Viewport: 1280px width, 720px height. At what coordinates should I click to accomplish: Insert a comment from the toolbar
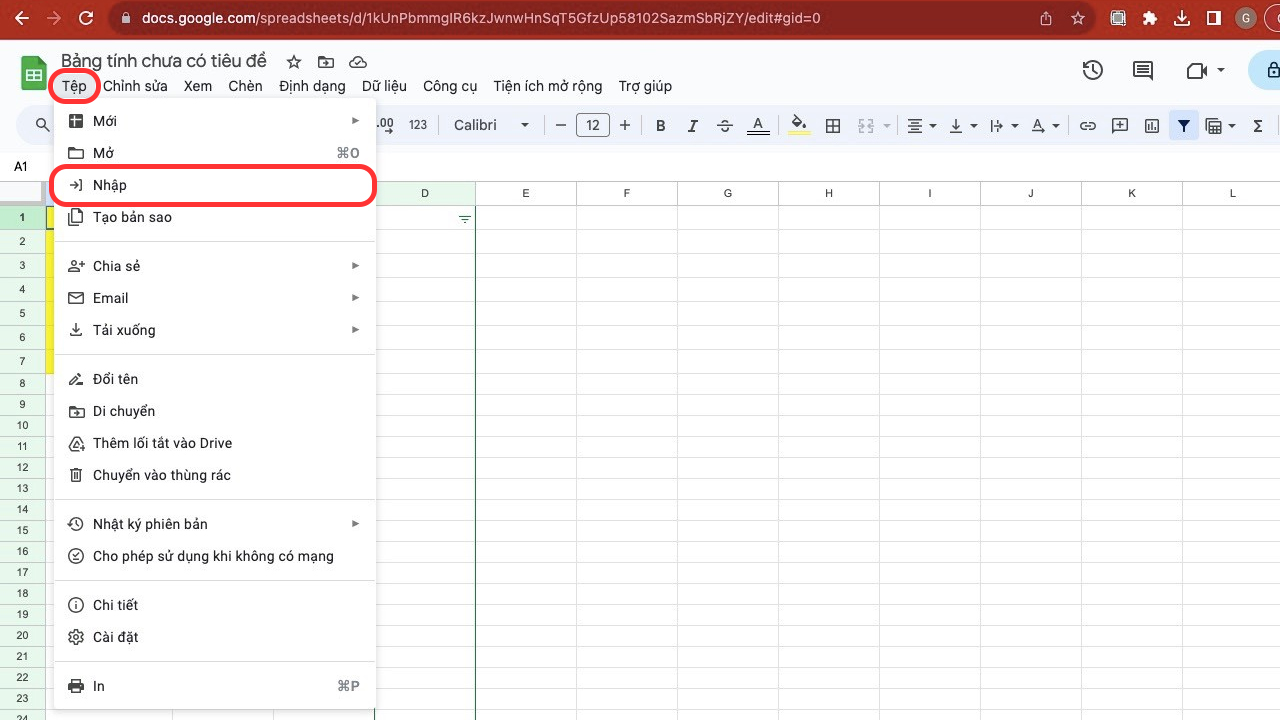(1120, 125)
